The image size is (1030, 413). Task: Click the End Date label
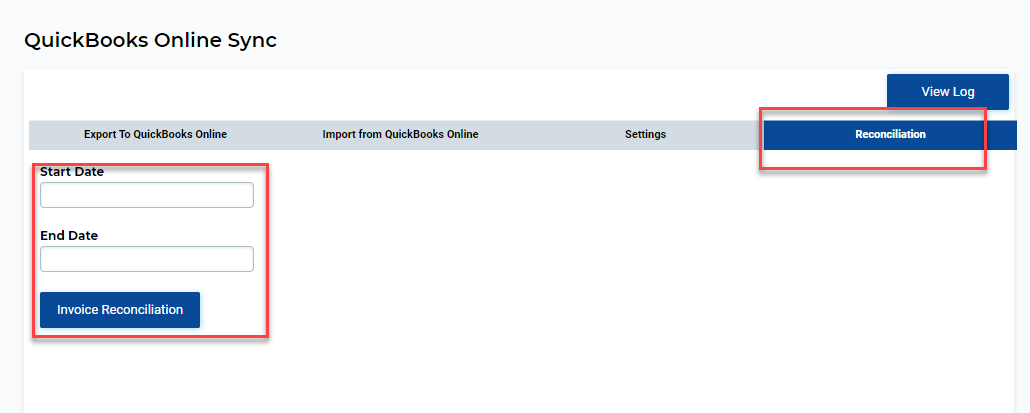coord(69,236)
